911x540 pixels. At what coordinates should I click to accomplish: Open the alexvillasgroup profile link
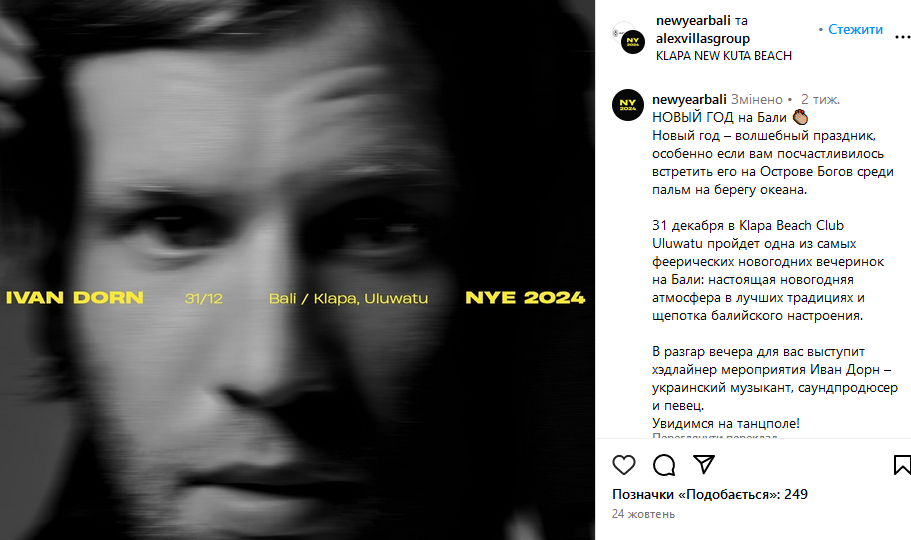(x=703, y=38)
